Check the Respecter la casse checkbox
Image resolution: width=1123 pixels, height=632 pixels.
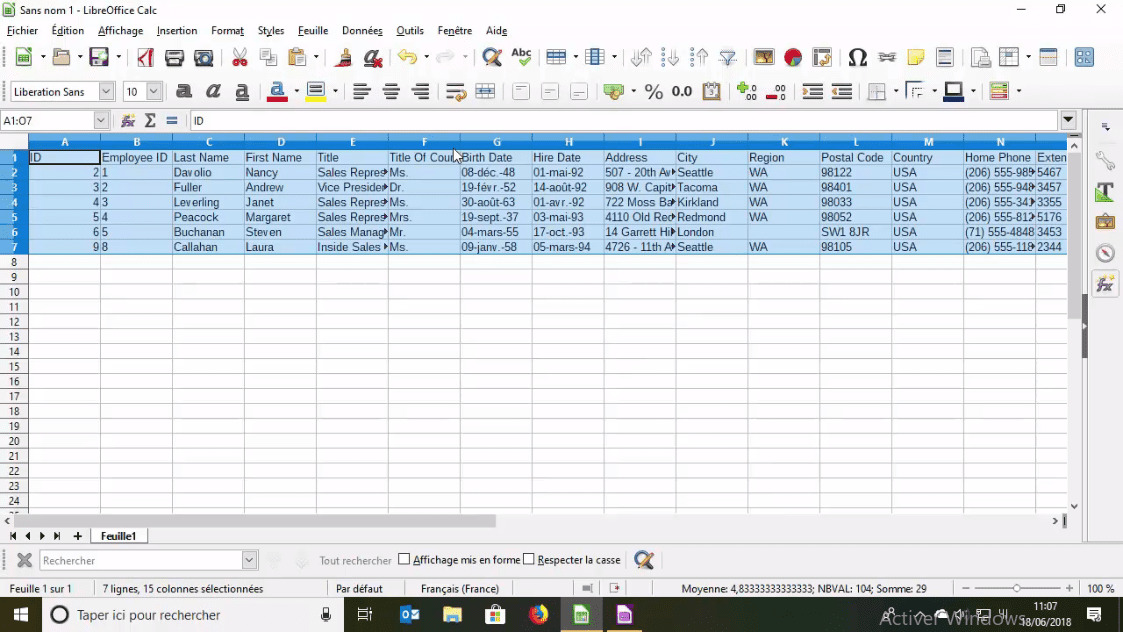527,560
